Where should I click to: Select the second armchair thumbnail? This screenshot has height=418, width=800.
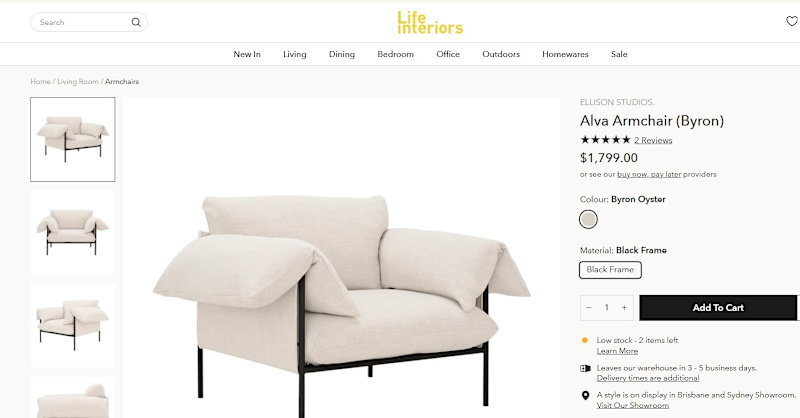[x=72, y=232]
